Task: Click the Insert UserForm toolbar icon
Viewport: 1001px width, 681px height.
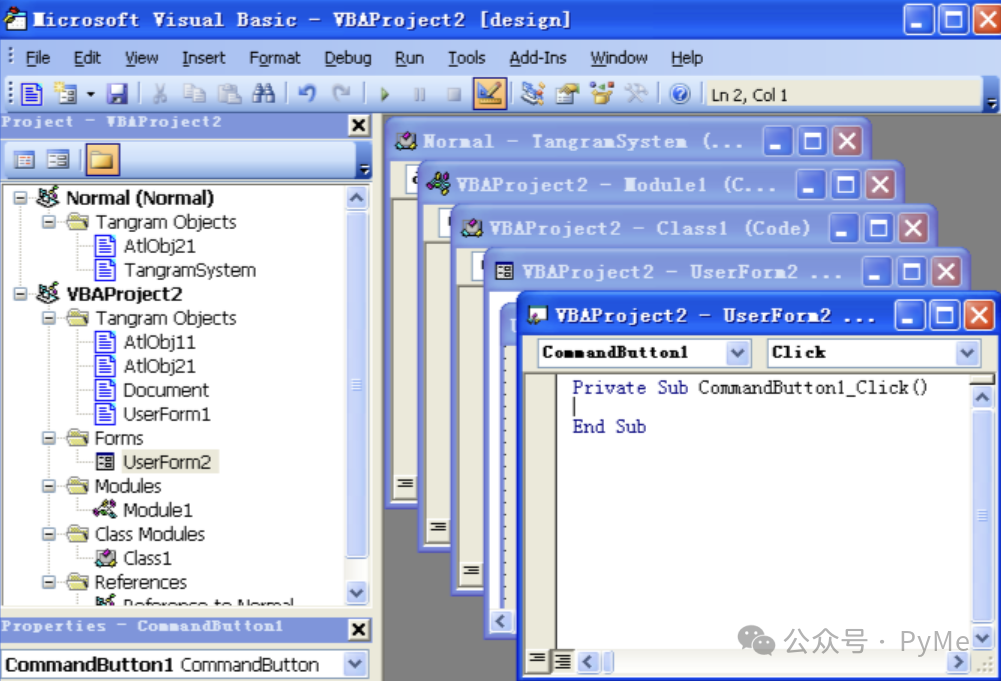Action: (65, 94)
